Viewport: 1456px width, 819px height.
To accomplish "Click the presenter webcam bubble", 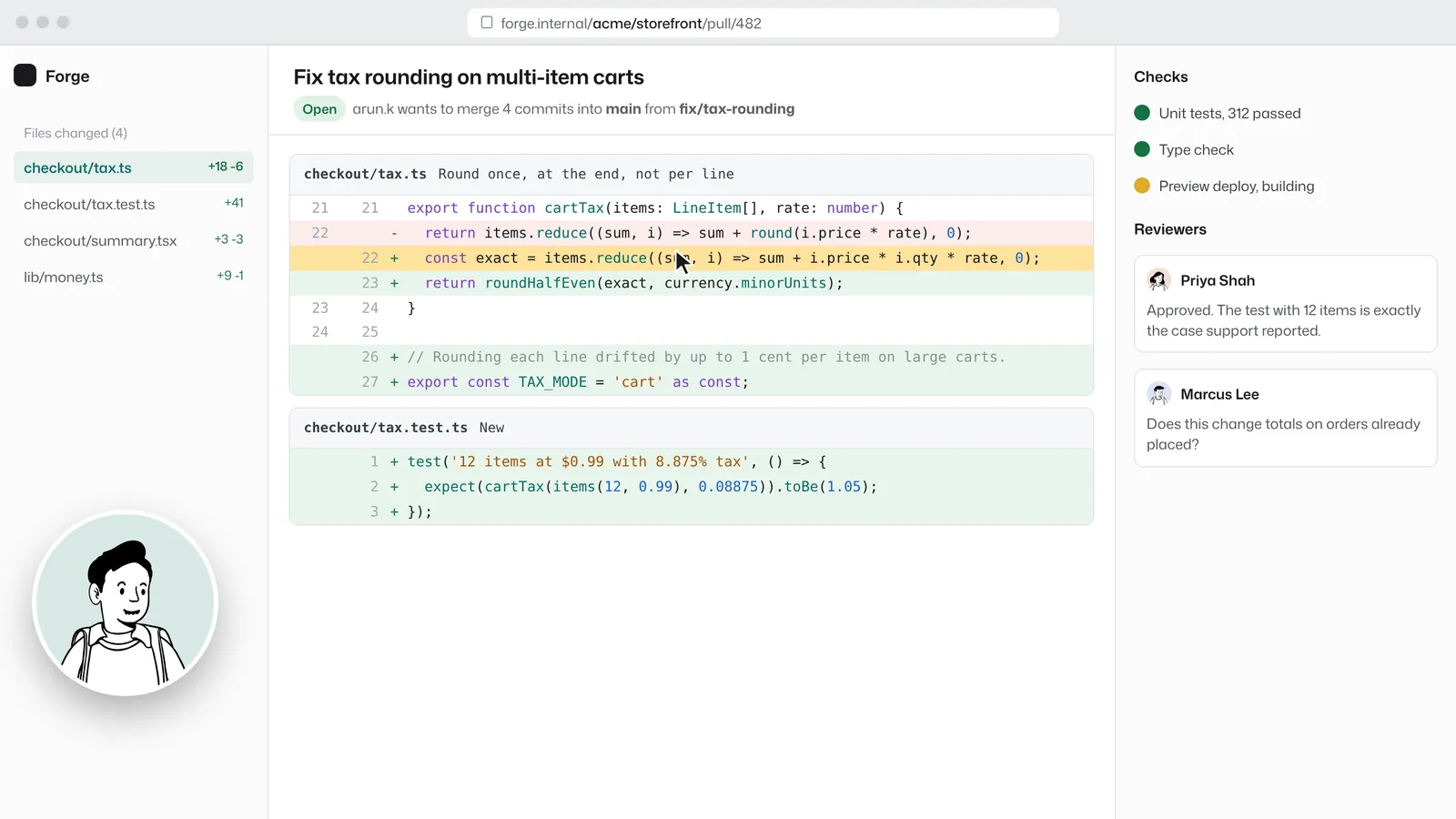I will (126, 603).
